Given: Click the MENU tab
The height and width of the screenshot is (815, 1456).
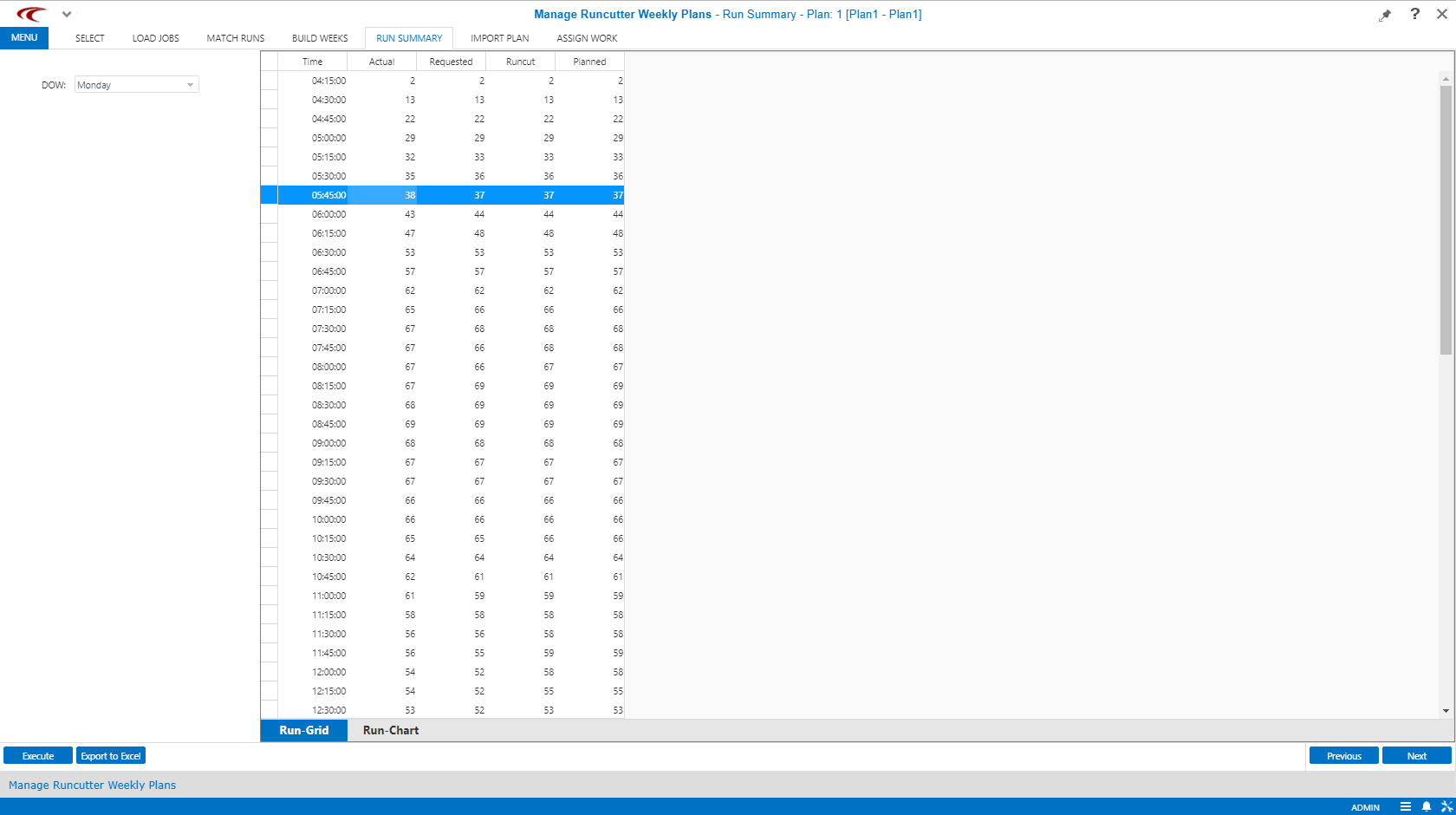Looking at the screenshot, I should click(23, 37).
